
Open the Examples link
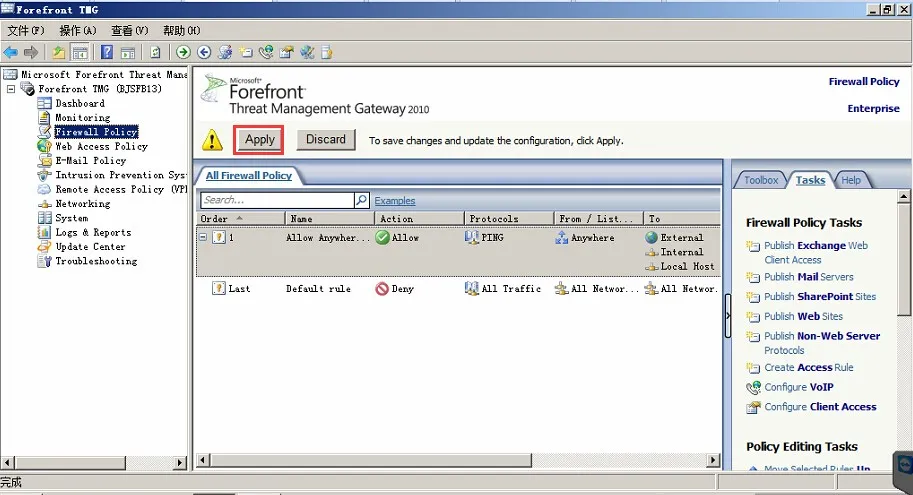point(395,201)
